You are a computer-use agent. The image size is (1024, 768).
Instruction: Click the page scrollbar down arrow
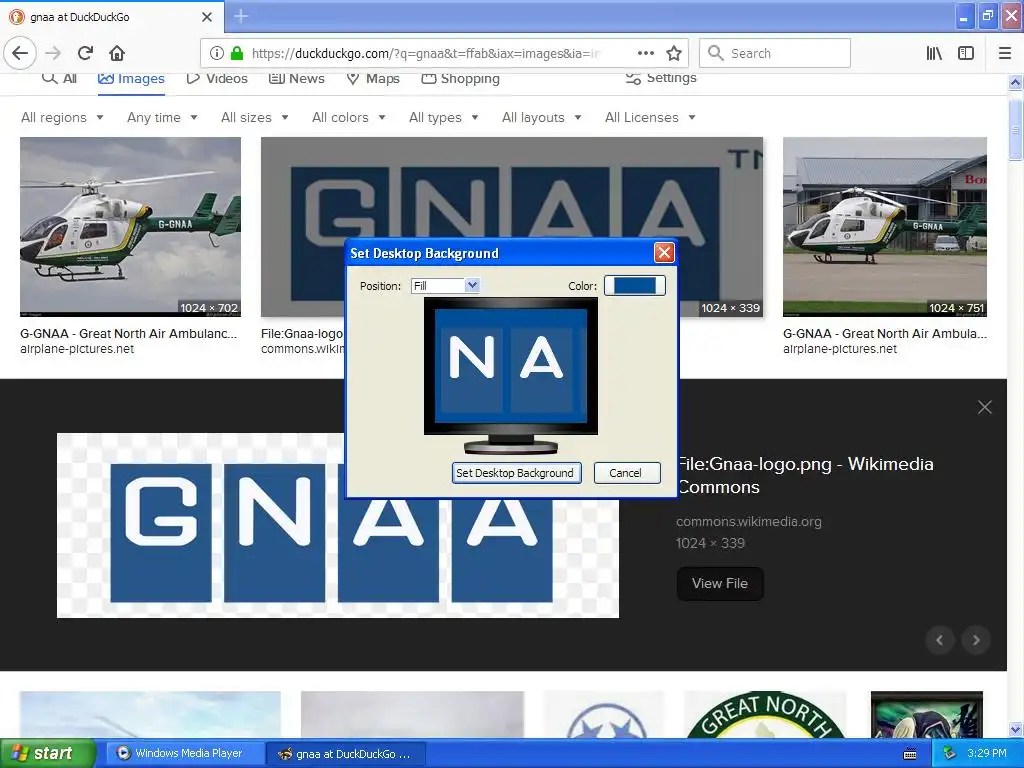pyautogui.click(x=1016, y=729)
